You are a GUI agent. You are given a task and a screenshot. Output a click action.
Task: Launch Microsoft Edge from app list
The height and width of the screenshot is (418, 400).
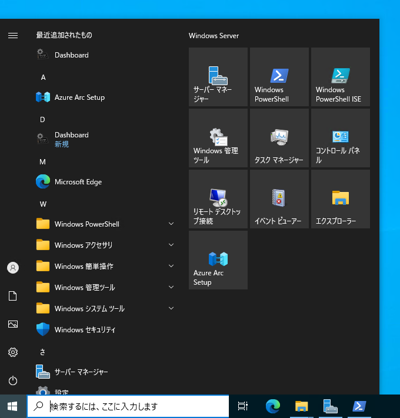tap(105, 182)
